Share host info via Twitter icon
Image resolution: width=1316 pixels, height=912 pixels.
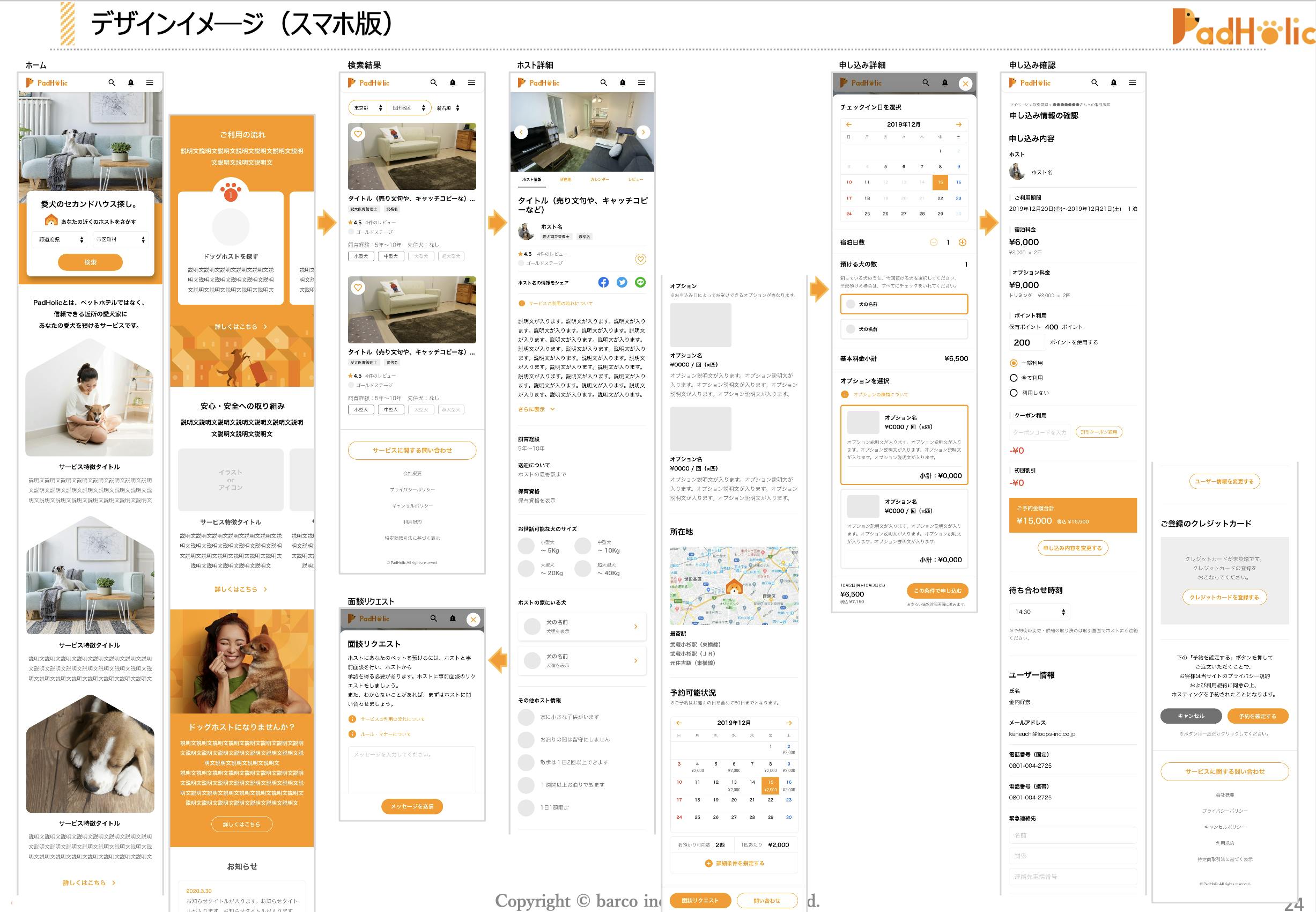tap(622, 282)
